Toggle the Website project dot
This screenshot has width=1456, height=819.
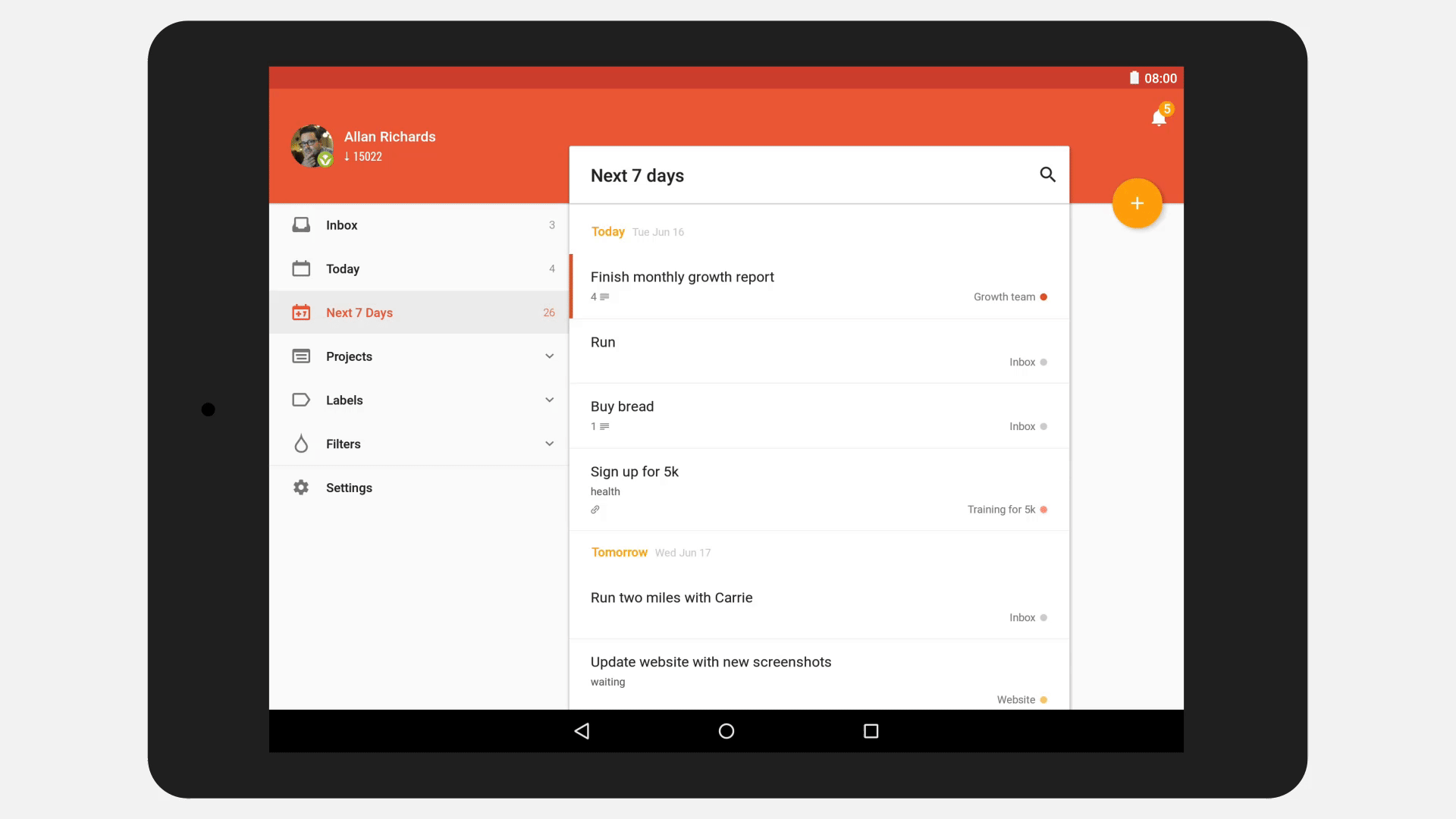click(x=1044, y=699)
